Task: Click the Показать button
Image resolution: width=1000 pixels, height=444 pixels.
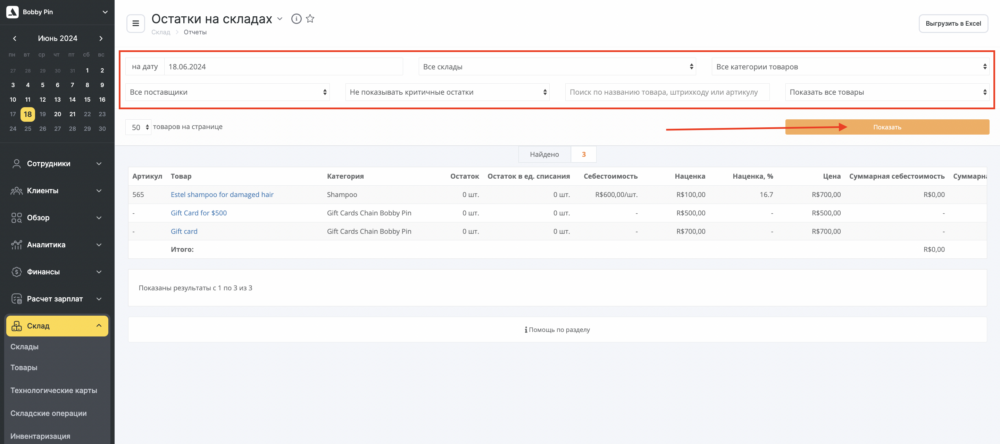Action: tap(887, 127)
